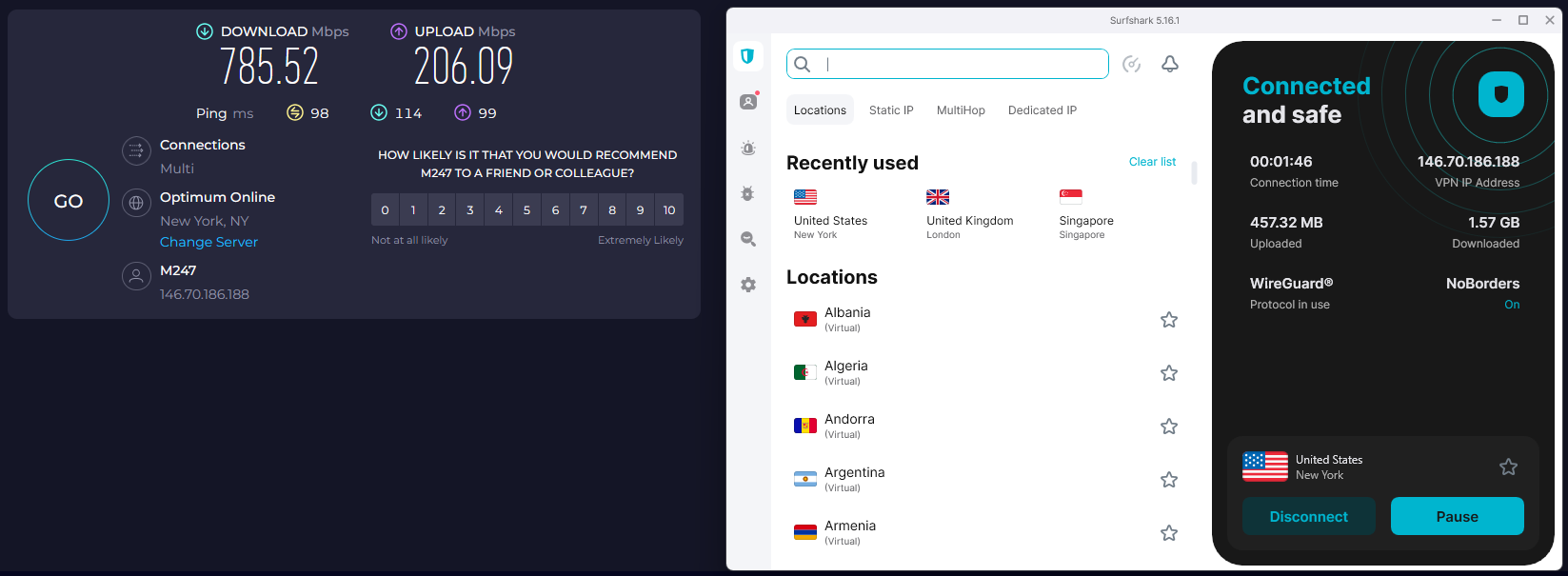Click the user icon next to M247
Image resolution: width=1568 pixels, height=576 pixels.
point(136,276)
